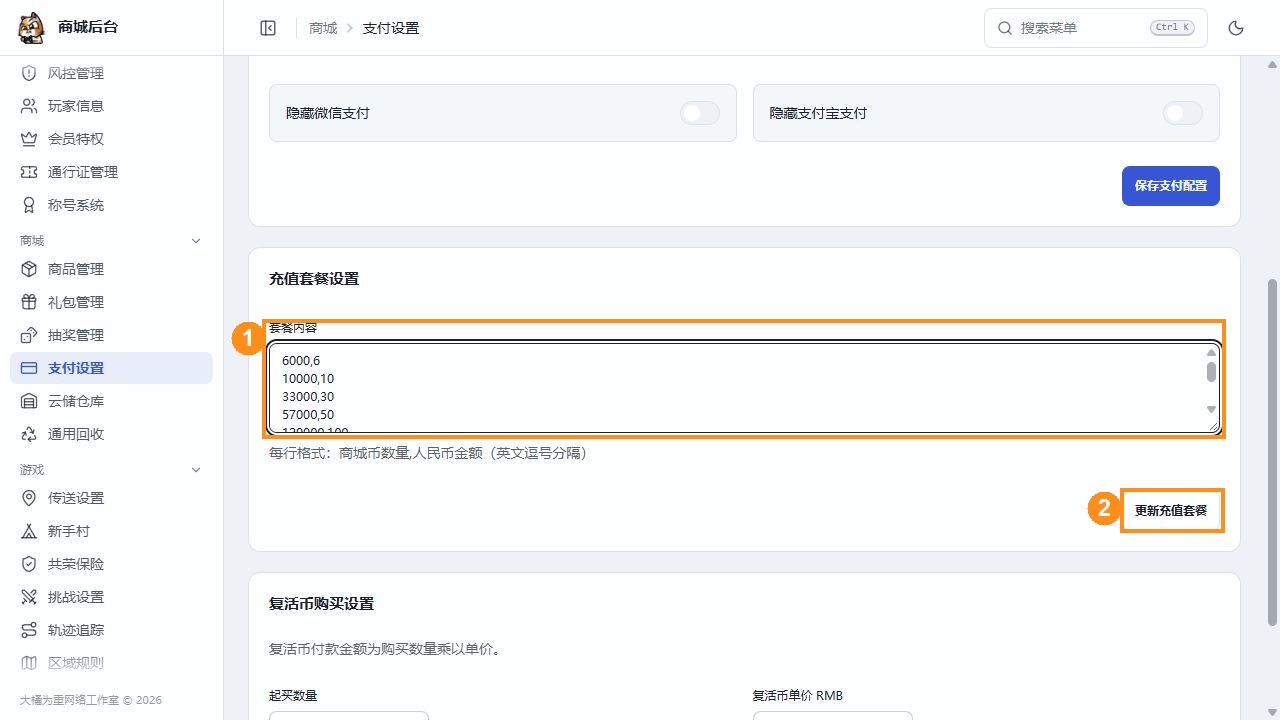Click the 称号系统 medal icon
Viewport: 1280px width, 720px height.
[x=29, y=205]
